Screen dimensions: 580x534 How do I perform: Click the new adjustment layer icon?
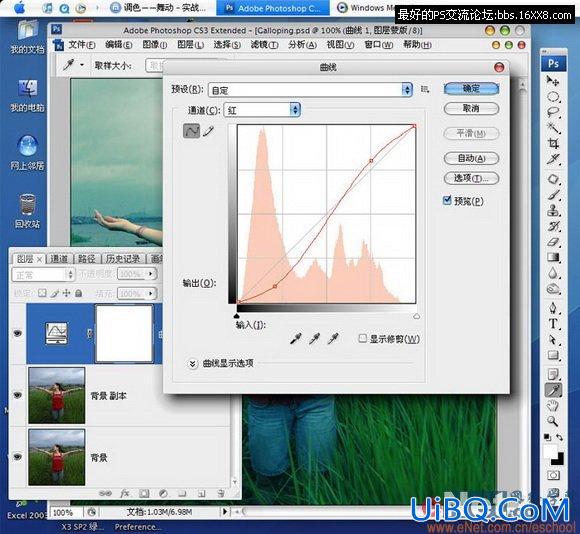tap(163, 493)
